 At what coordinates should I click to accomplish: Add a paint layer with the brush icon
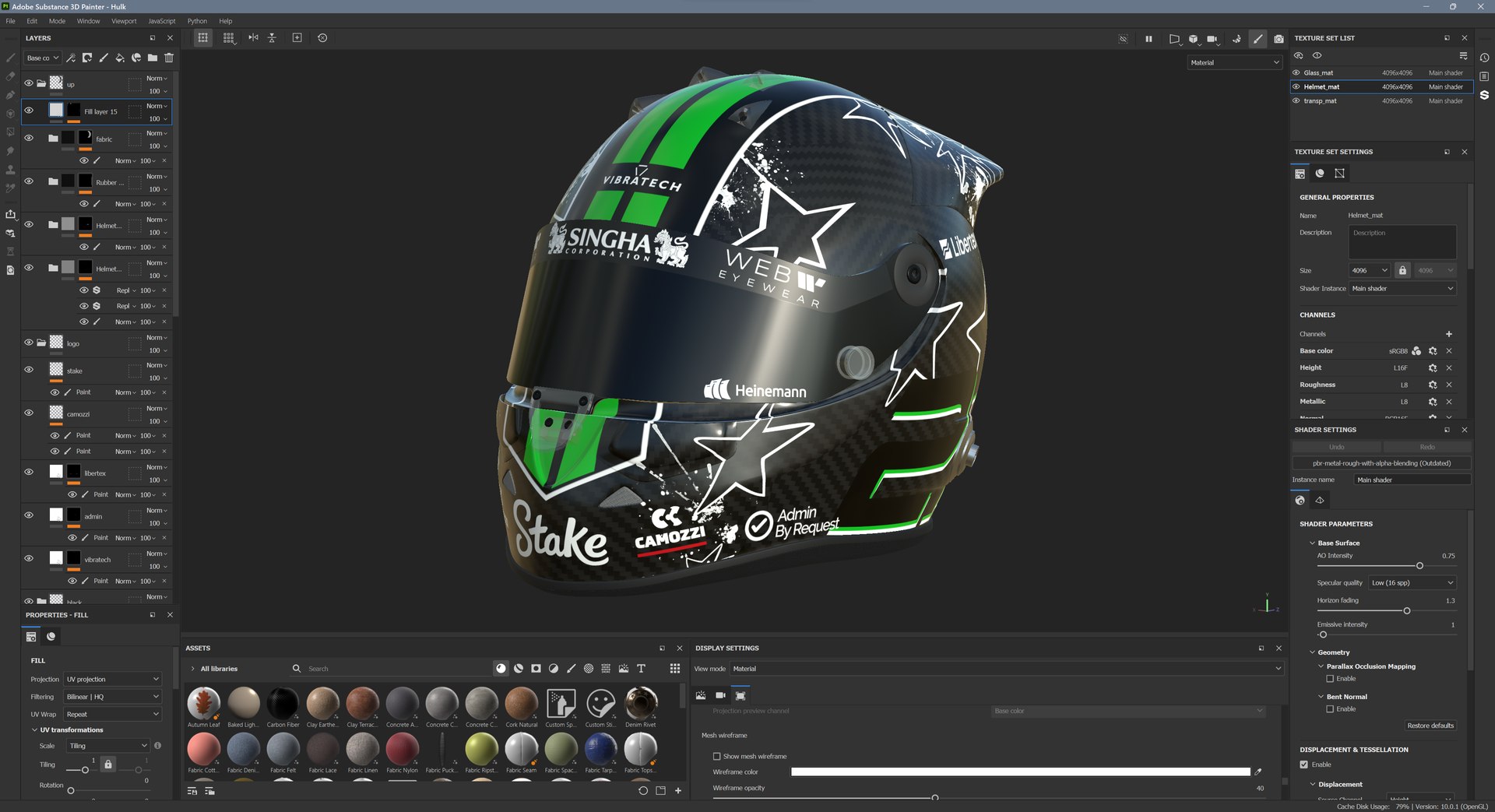[x=104, y=58]
